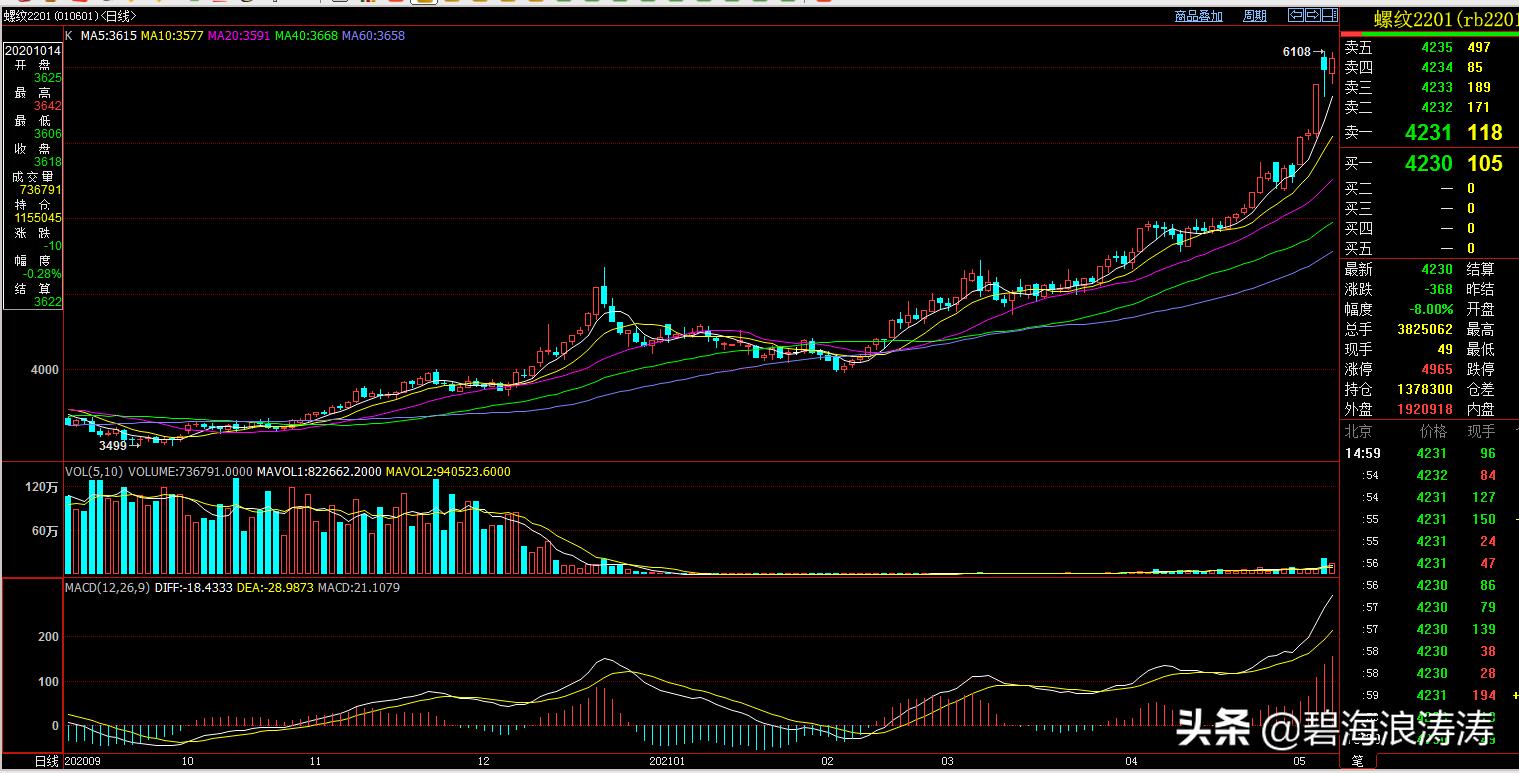Click the 卖二 price 4232
Viewport: 1519px width, 773px height.
[1437, 107]
